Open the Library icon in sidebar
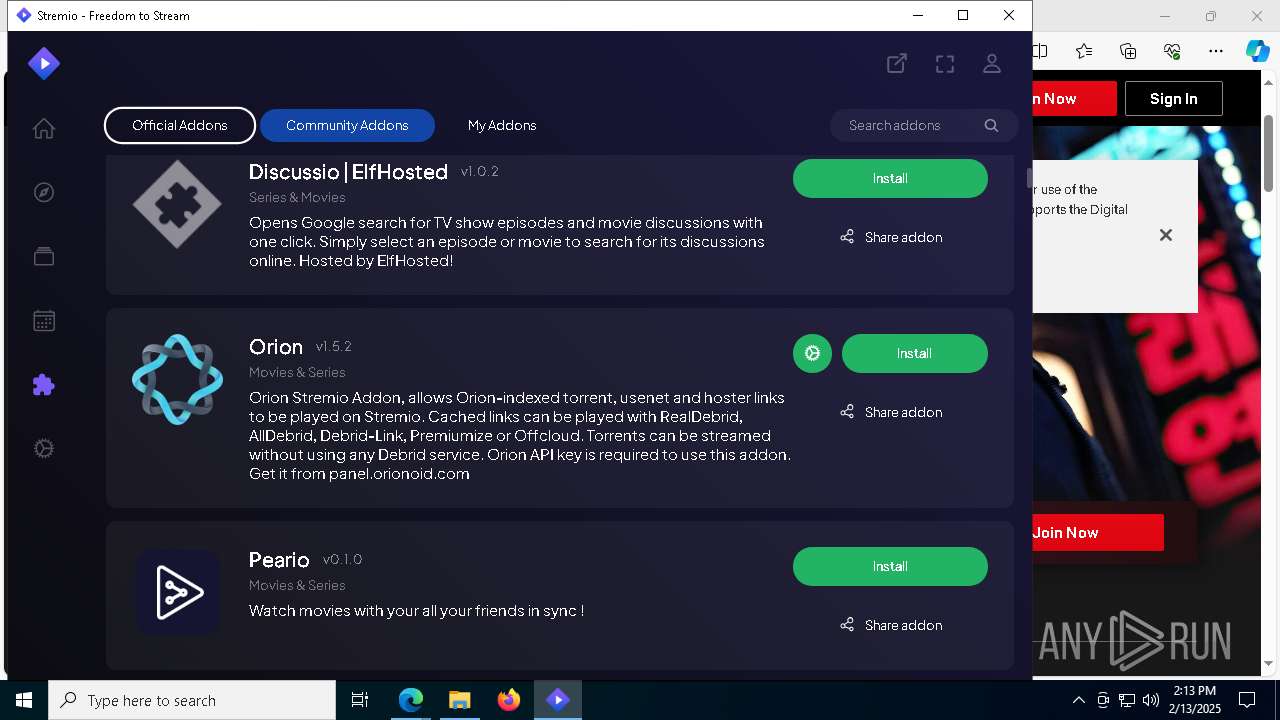1280x720 pixels. pos(43,256)
